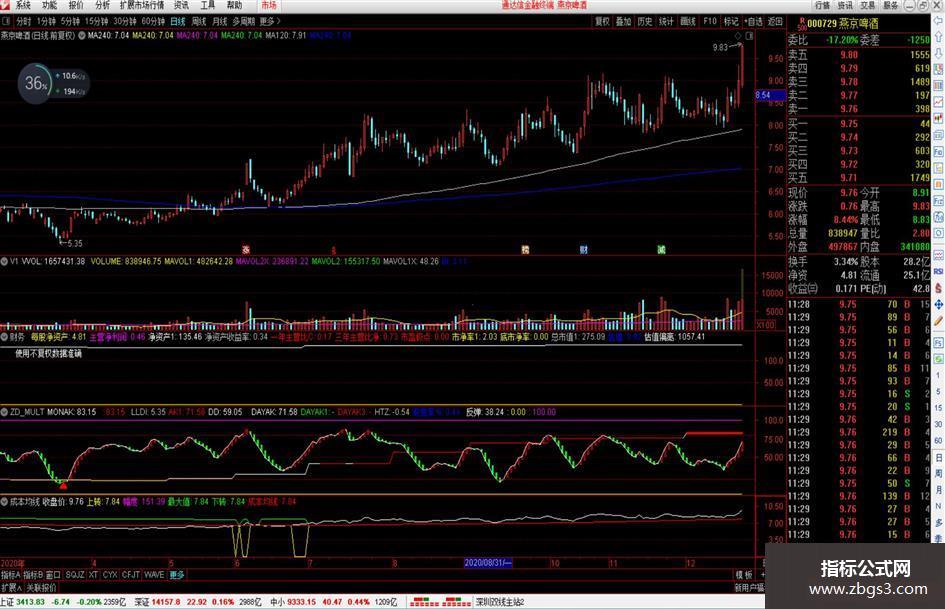This screenshot has width=945, height=609.
Task: Click the MA indicator settings circle icon
Action: [81, 36]
